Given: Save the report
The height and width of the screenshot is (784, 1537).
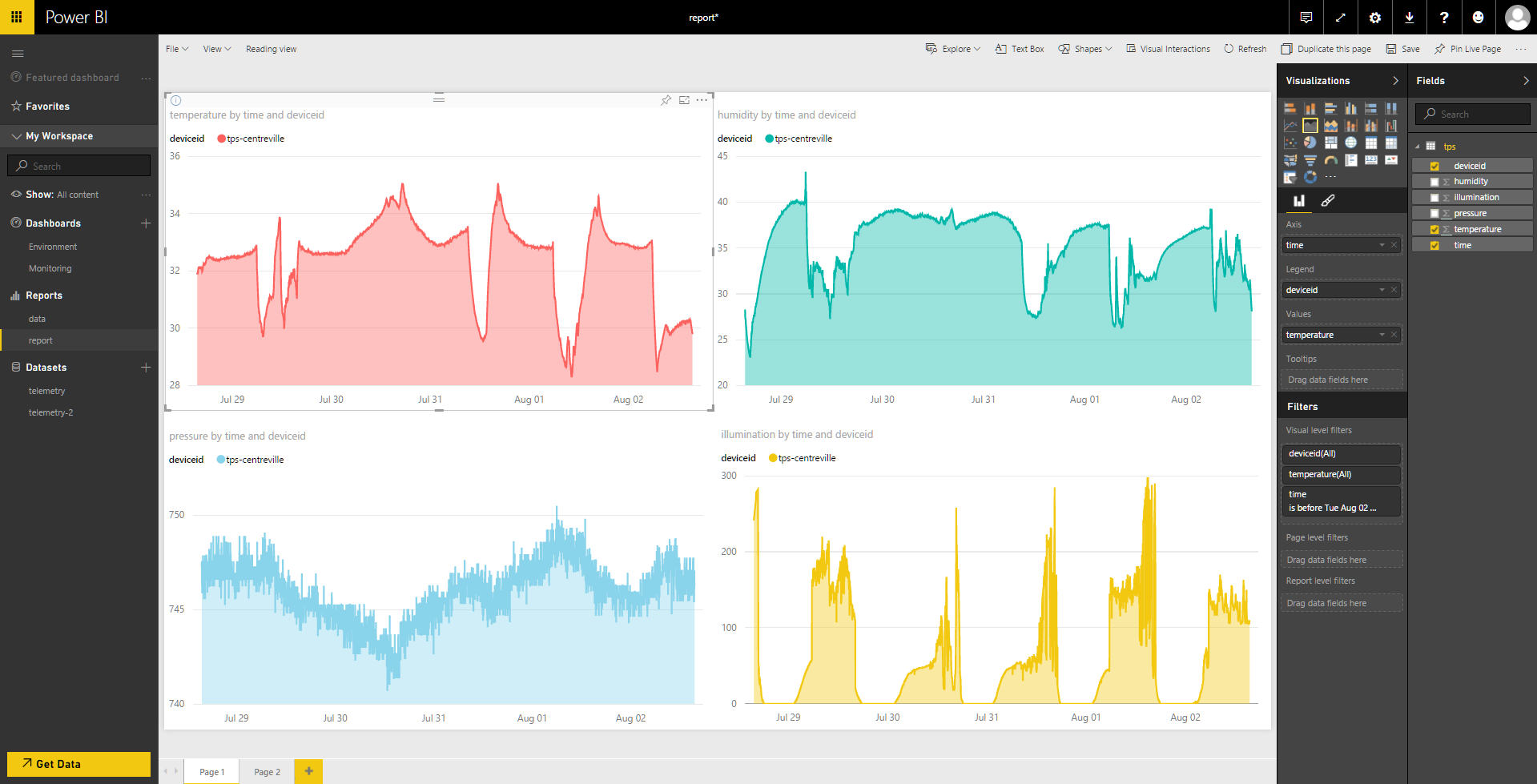Looking at the screenshot, I should 1403,49.
